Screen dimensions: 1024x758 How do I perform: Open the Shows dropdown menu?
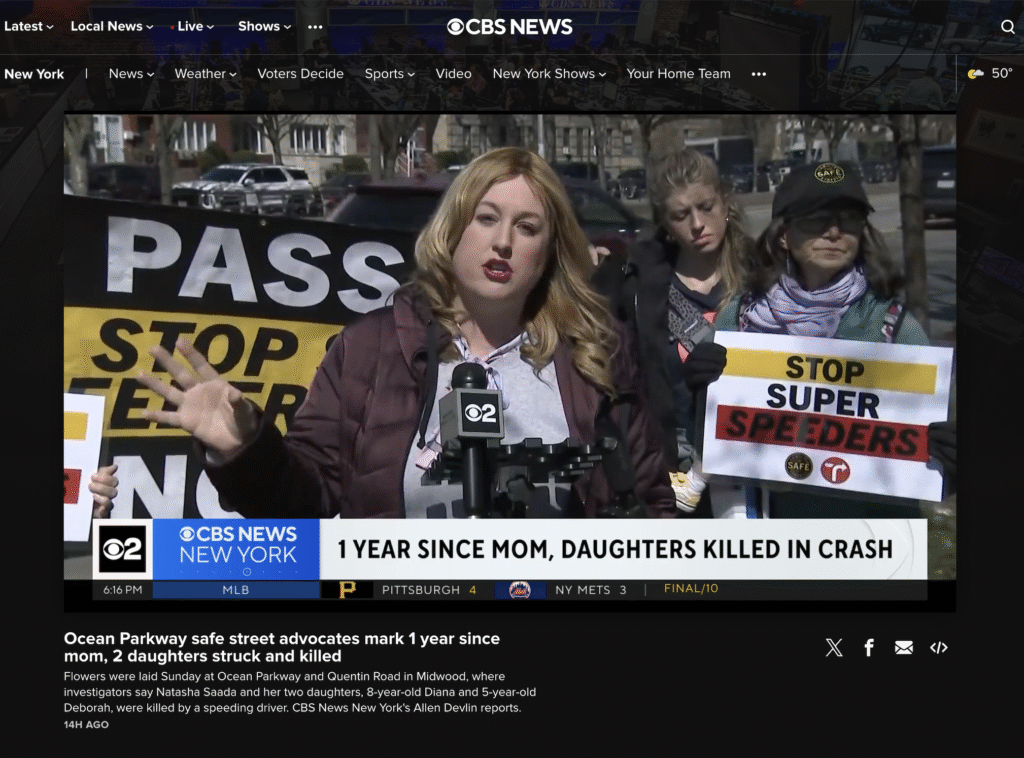264,27
